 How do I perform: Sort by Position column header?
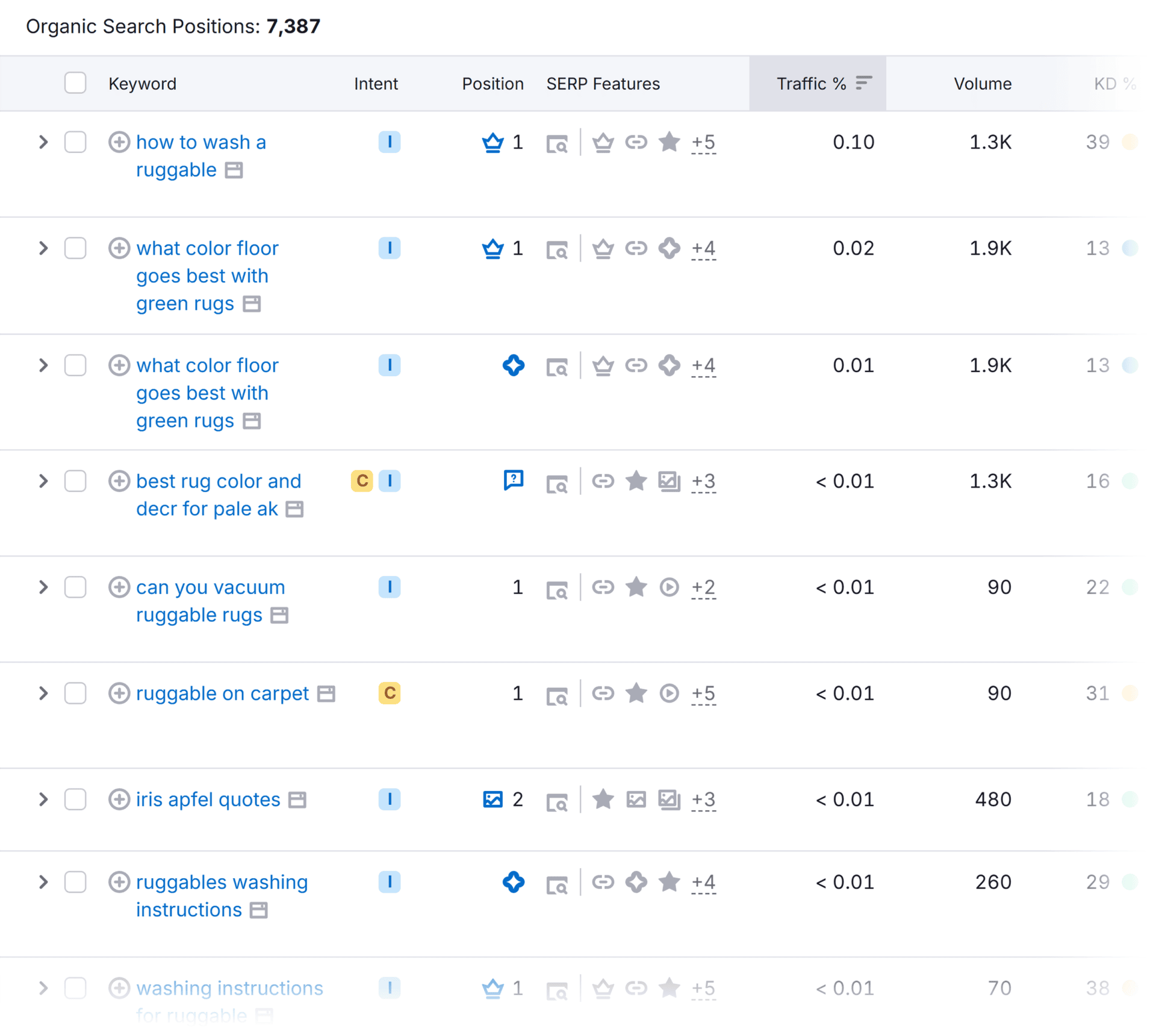(x=493, y=84)
